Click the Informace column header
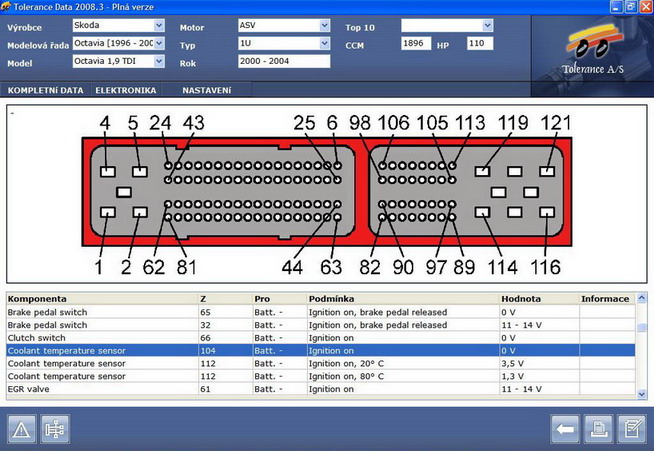This screenshot has height=451, width=654. 607,299
